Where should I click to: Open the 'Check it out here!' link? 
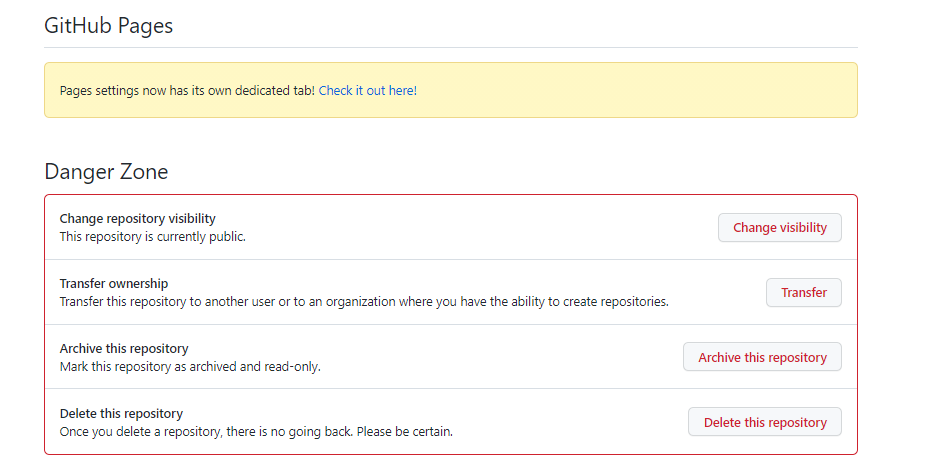pyautogui.click(x=367, y=90)
